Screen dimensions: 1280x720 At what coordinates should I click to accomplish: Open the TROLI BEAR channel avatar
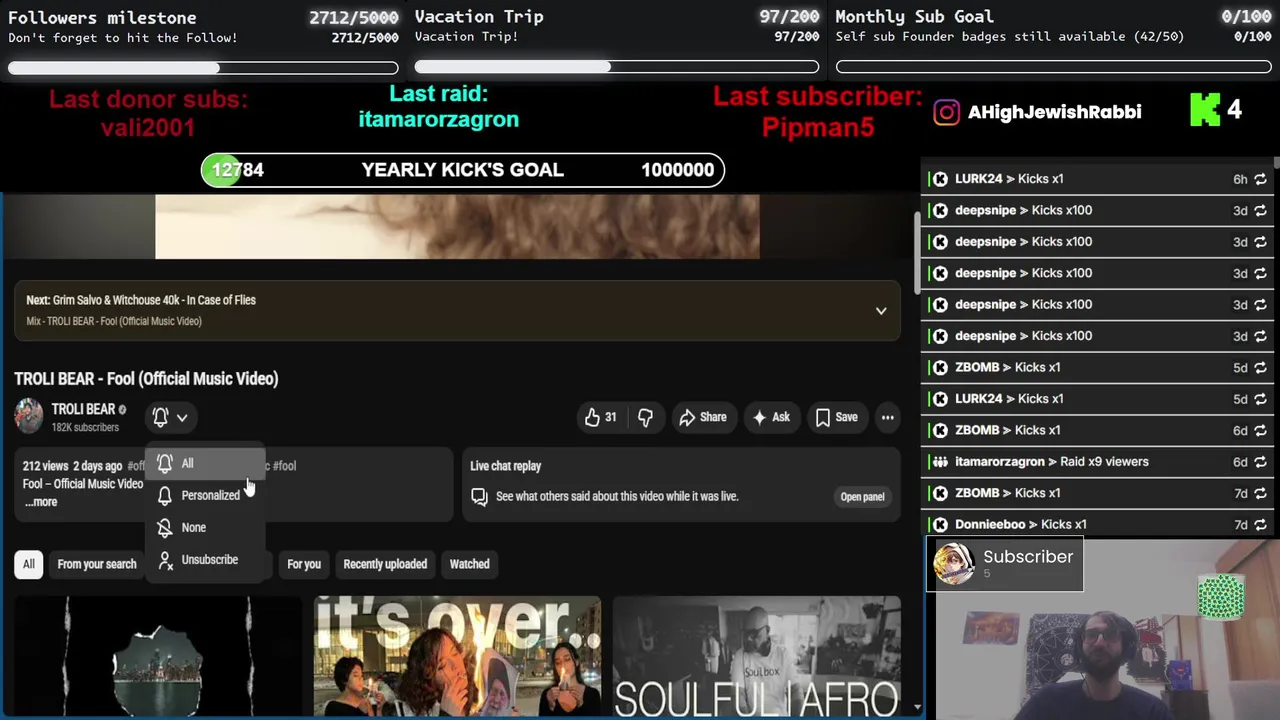29,416
